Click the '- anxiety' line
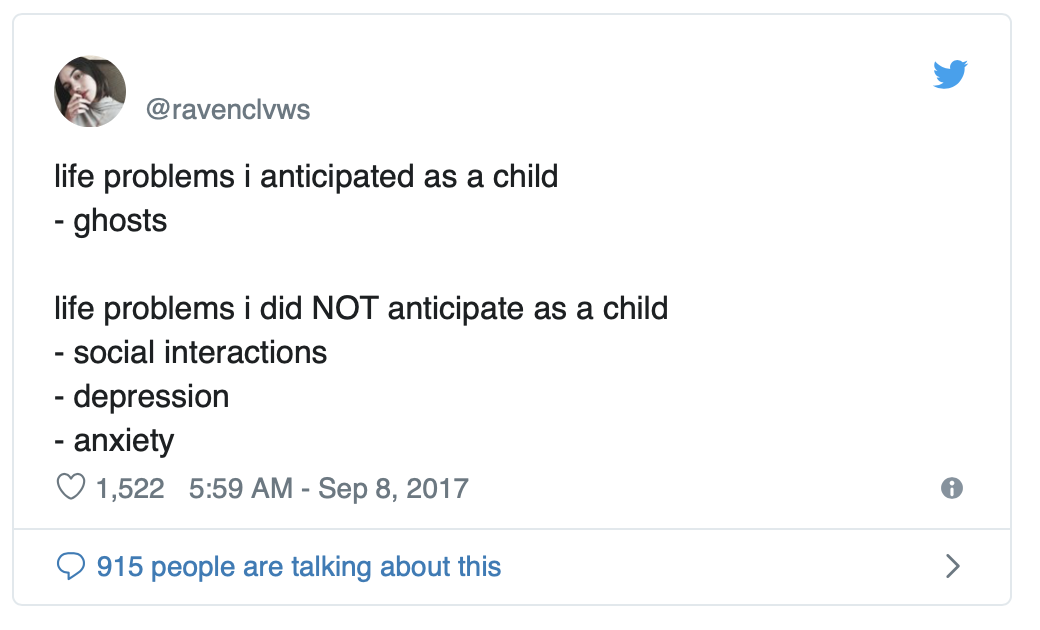Image resolution: width=1040 pixels, height=630 pixels. tap(114, 441)
